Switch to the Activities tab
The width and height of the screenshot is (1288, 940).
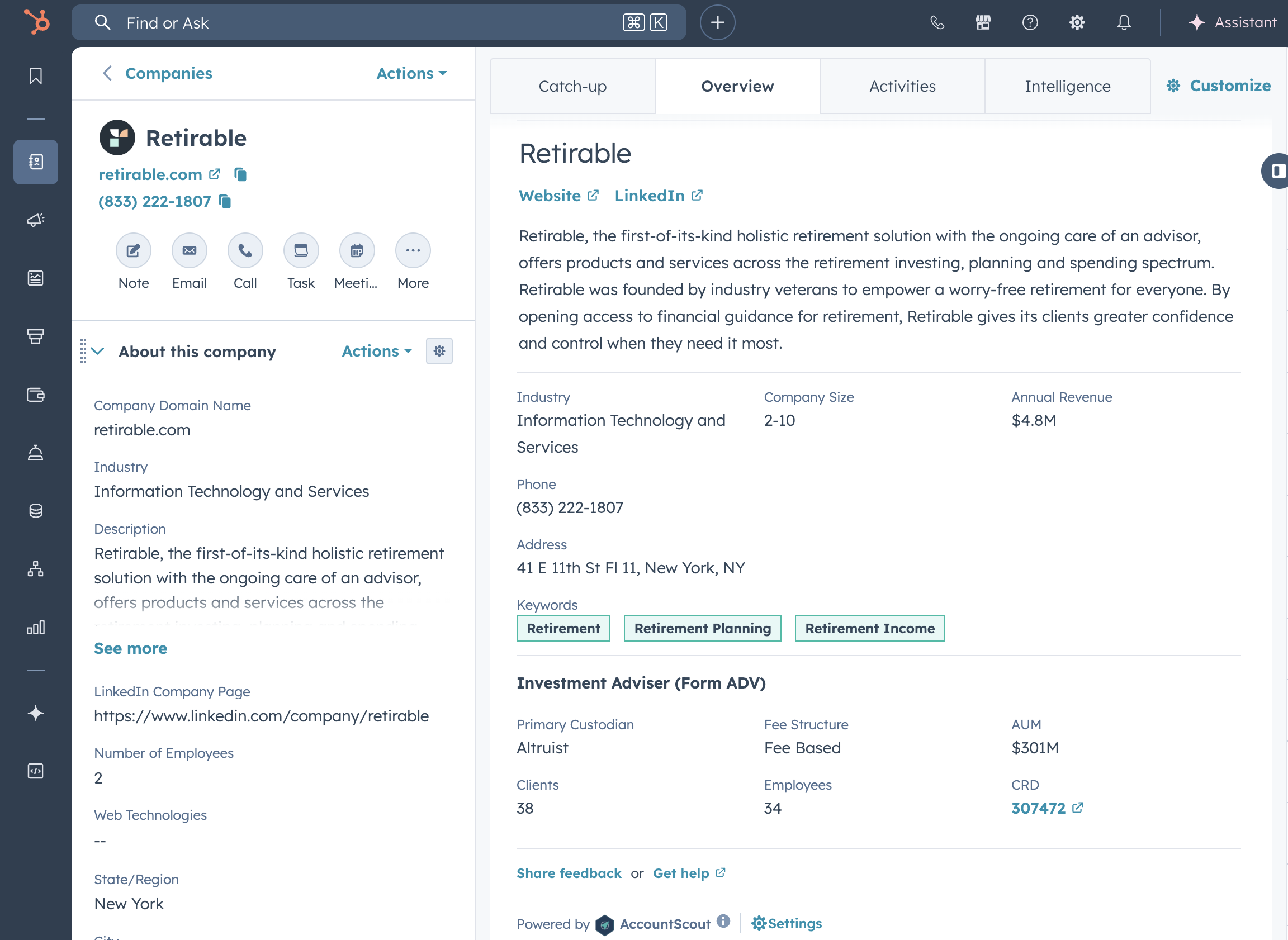point(902,86)
